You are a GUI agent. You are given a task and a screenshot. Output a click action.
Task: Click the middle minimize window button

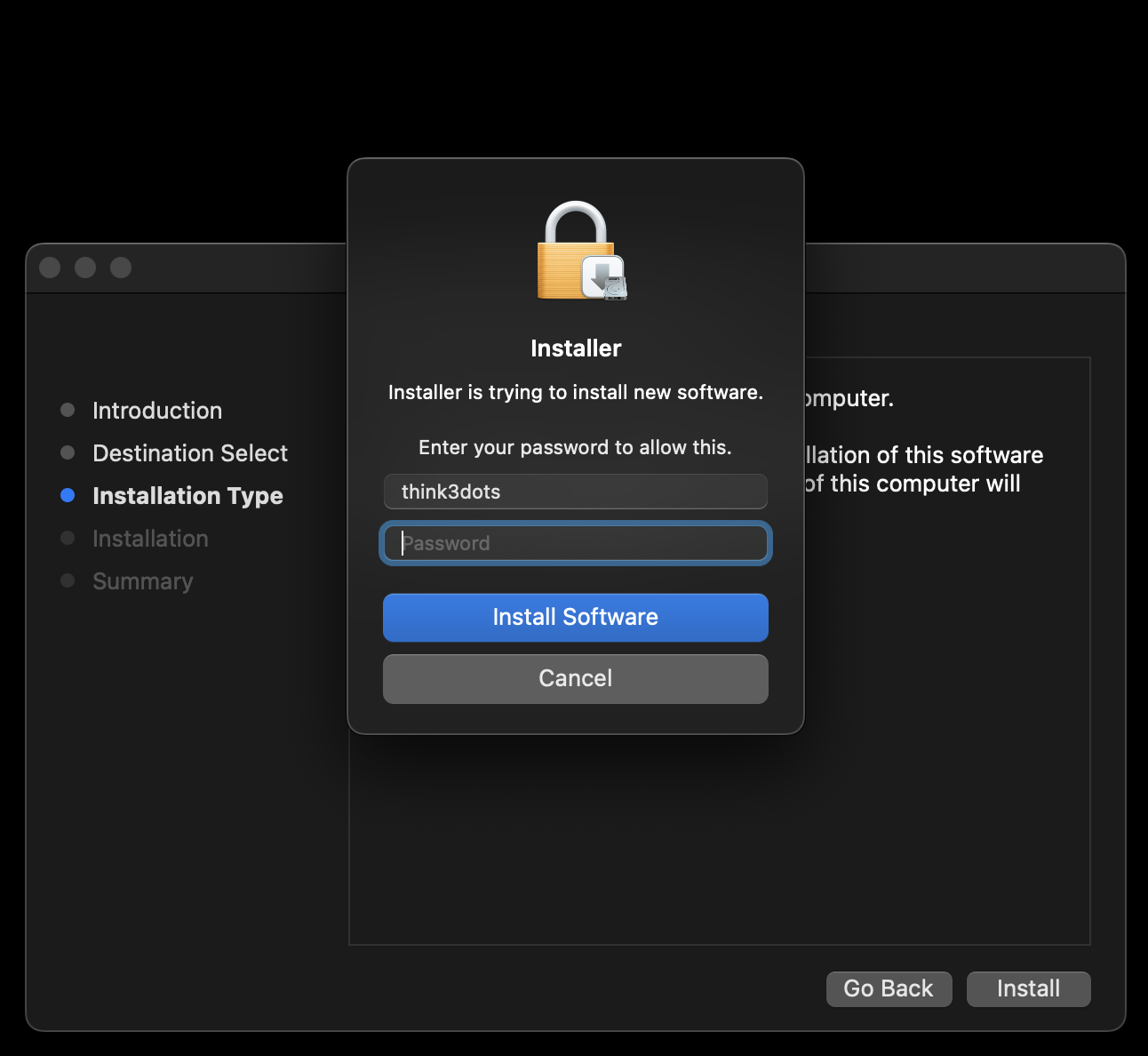point(85,268)
